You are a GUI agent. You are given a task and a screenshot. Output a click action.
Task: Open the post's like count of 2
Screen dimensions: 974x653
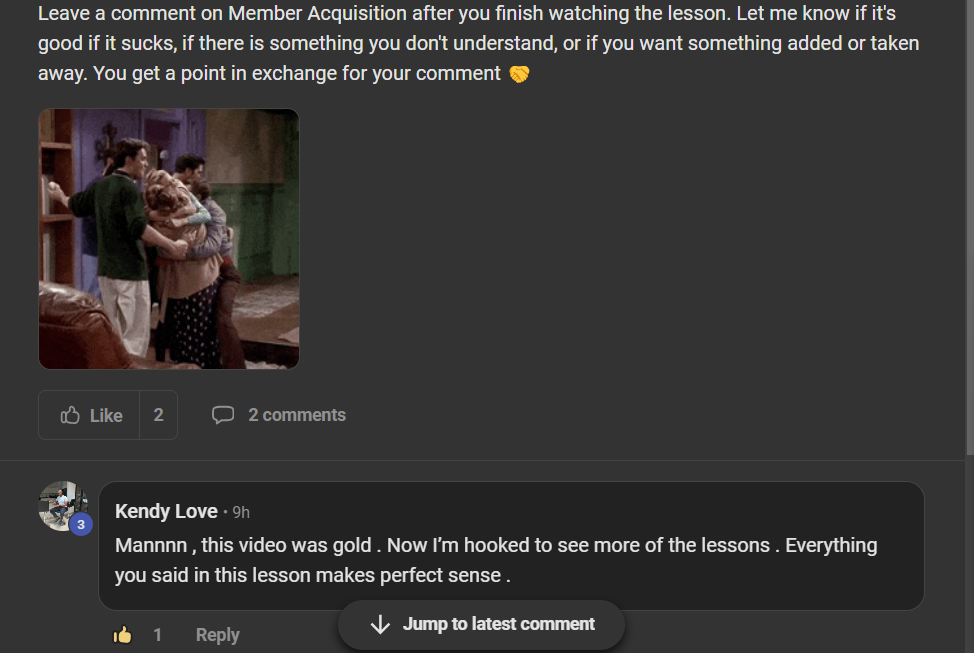click(x=158, y=415)
